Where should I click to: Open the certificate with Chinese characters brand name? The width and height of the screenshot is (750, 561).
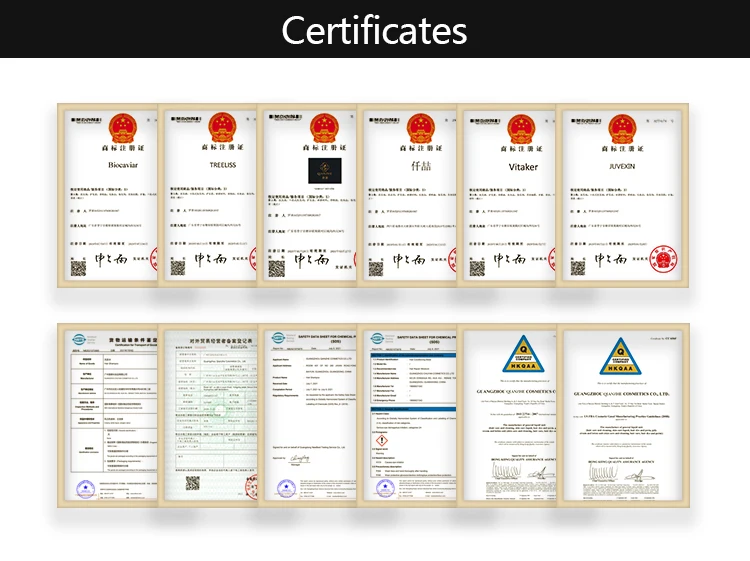click(x=407, y=196)
